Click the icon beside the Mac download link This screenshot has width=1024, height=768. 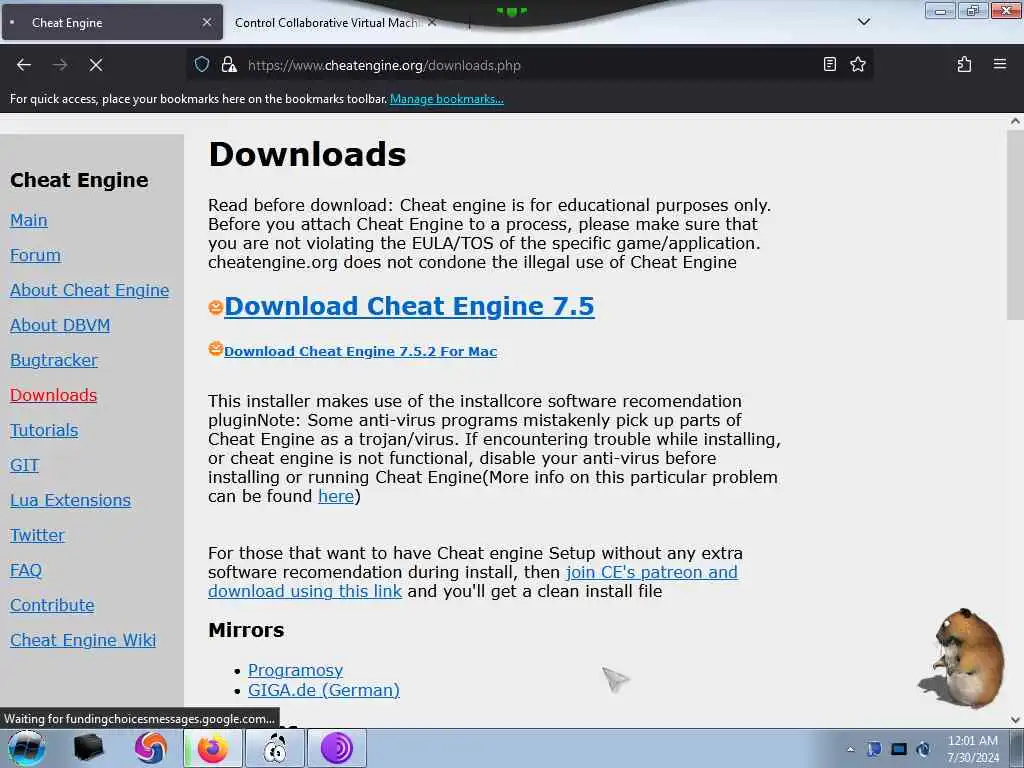216,349
